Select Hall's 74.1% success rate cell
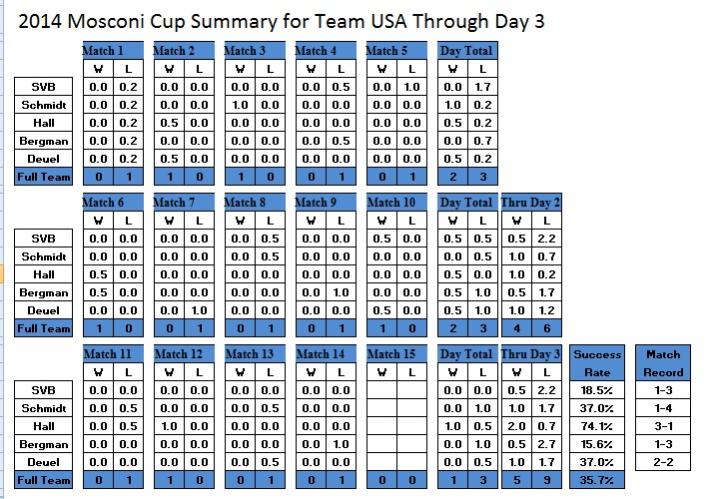This screenshot has height=499, width=718. click(x=597, y=426)
